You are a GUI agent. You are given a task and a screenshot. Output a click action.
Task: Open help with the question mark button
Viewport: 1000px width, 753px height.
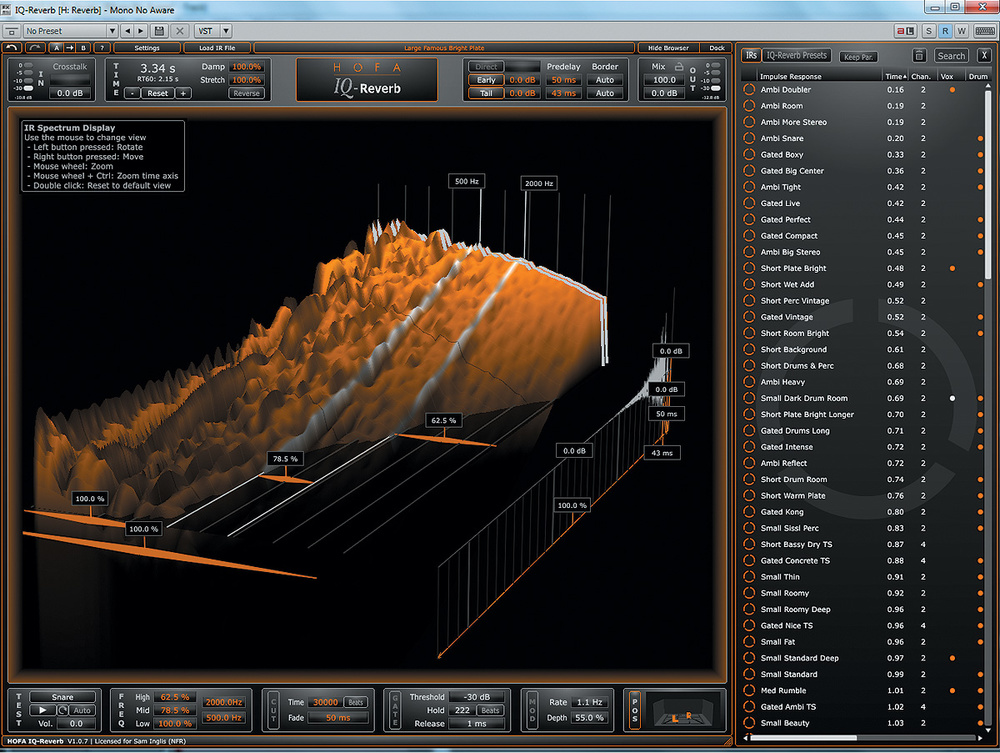102,47
